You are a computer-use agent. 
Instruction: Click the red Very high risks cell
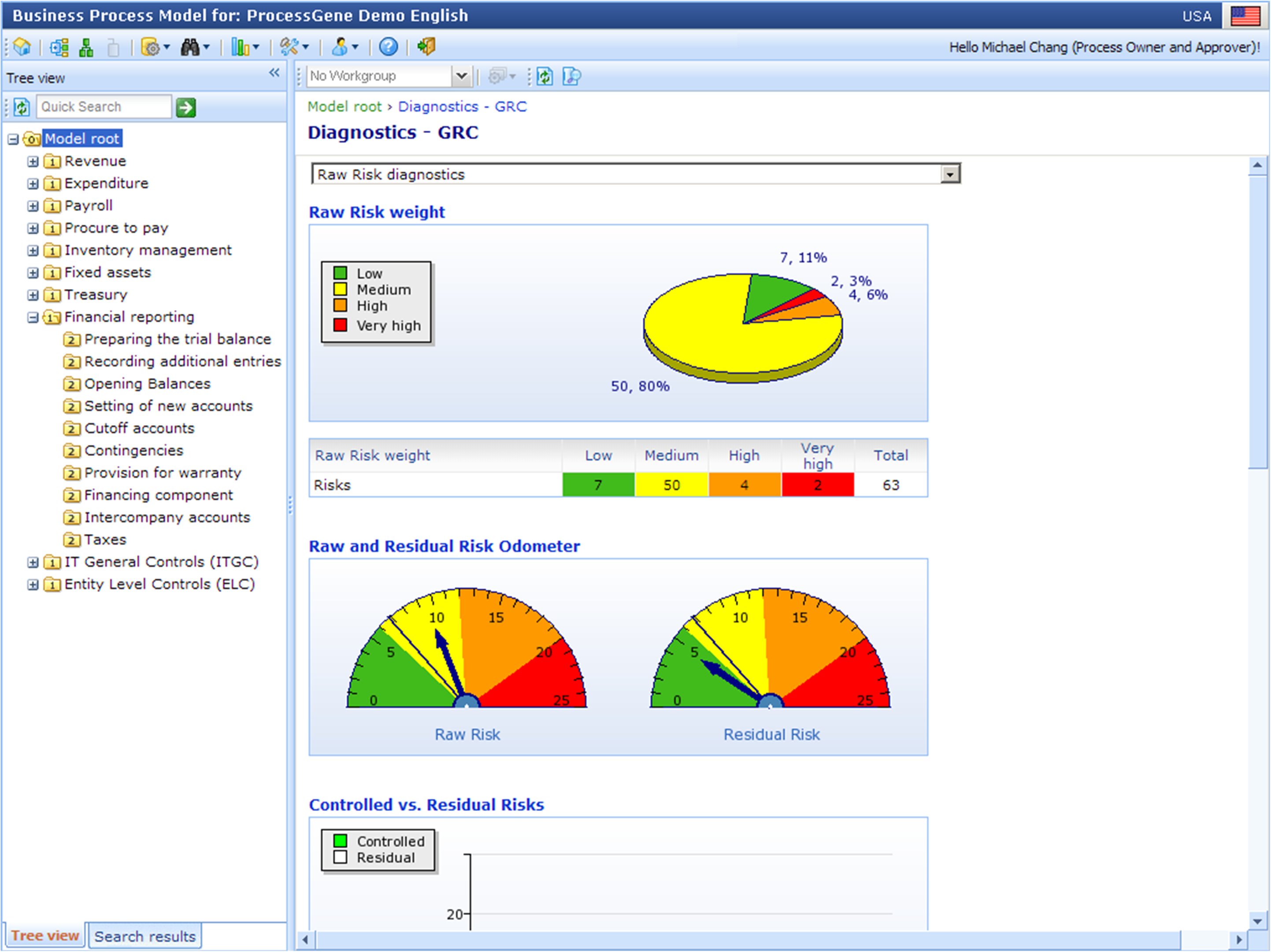817,485
